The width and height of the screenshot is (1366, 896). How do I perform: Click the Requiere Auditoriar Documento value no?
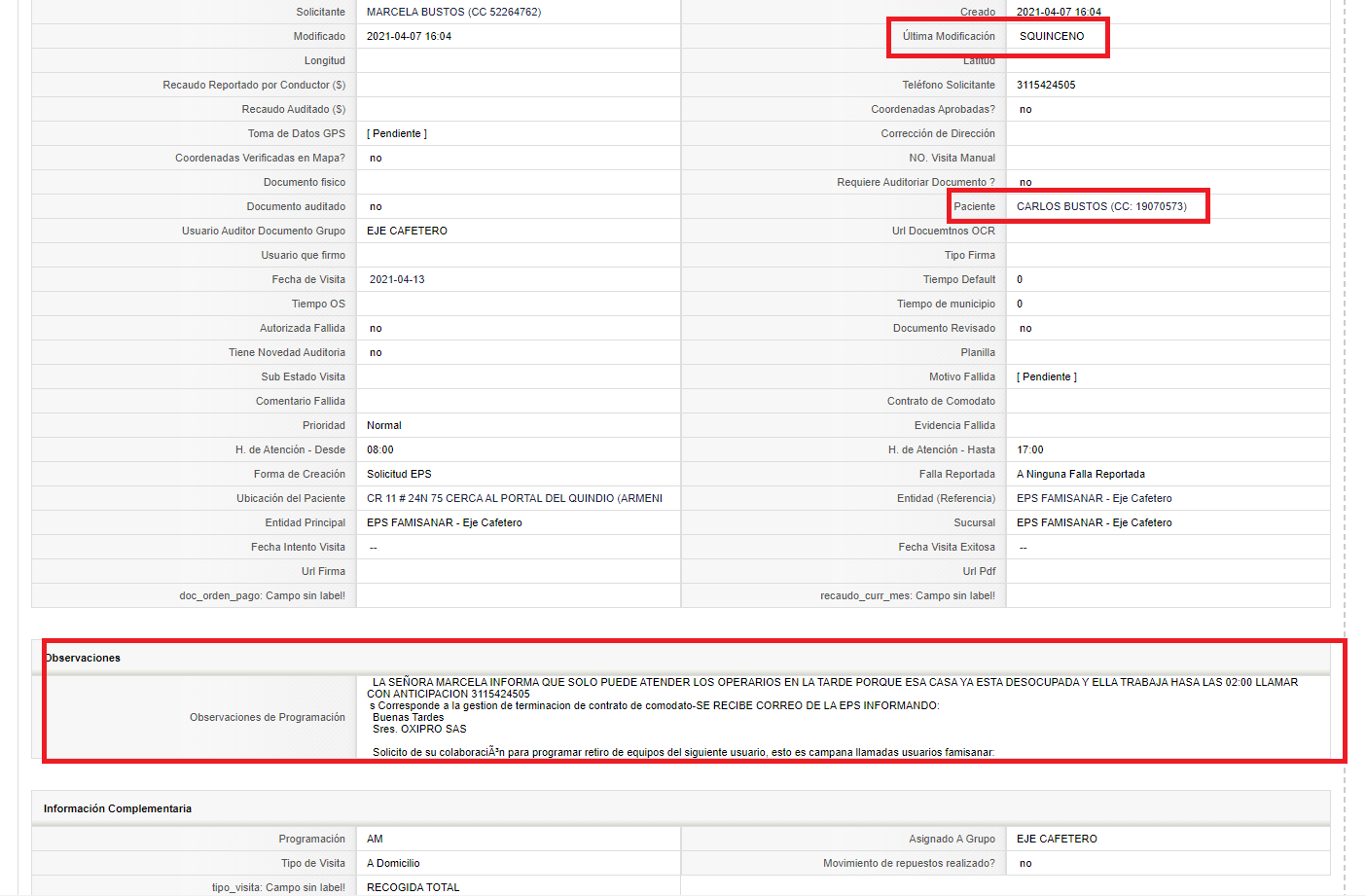coord(1025,182)
